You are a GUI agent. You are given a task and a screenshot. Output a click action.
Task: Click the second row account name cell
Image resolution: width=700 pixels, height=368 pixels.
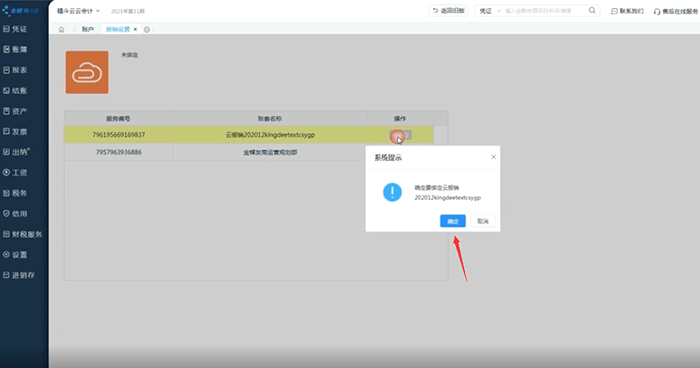(270, 152)
